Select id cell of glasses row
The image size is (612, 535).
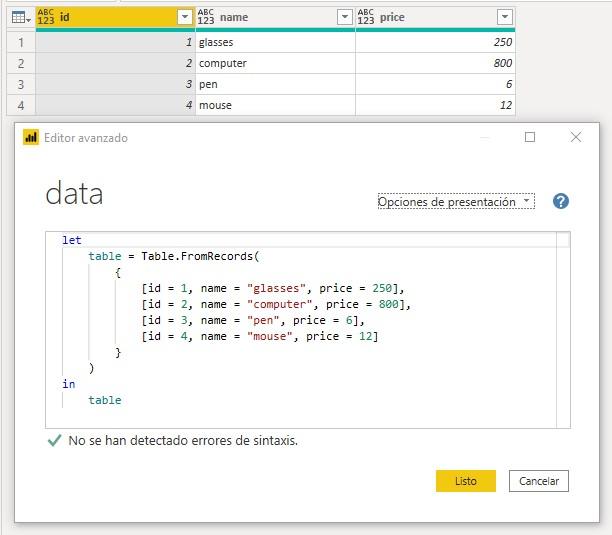coord(115,42)
